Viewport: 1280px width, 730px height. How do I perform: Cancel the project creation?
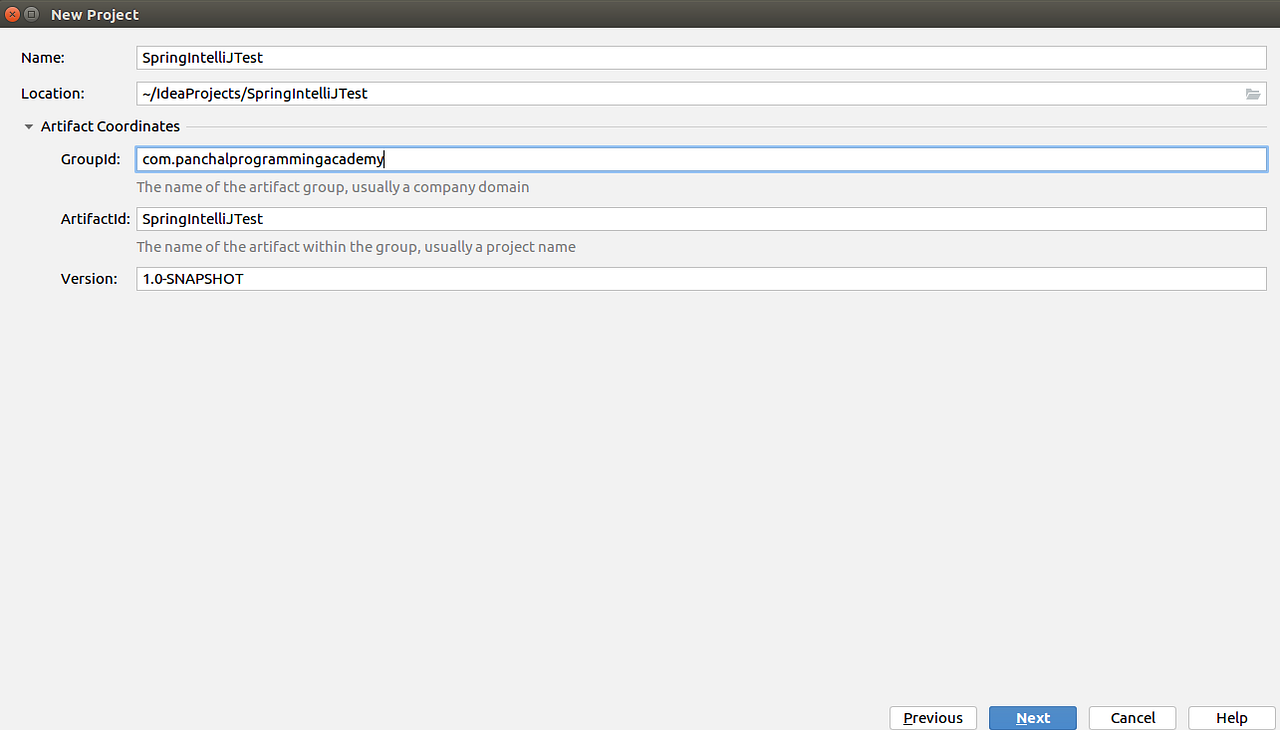click(x=1131, y=717)
